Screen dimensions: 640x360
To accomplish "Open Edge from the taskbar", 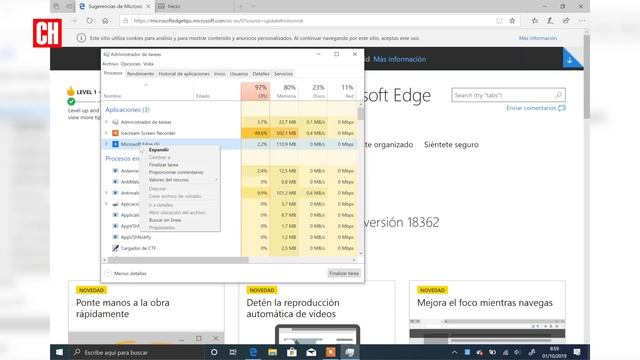I will [253, 352].
